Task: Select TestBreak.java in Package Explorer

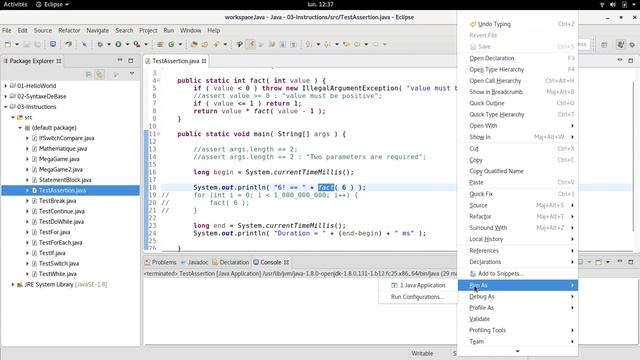Action: 58,201
